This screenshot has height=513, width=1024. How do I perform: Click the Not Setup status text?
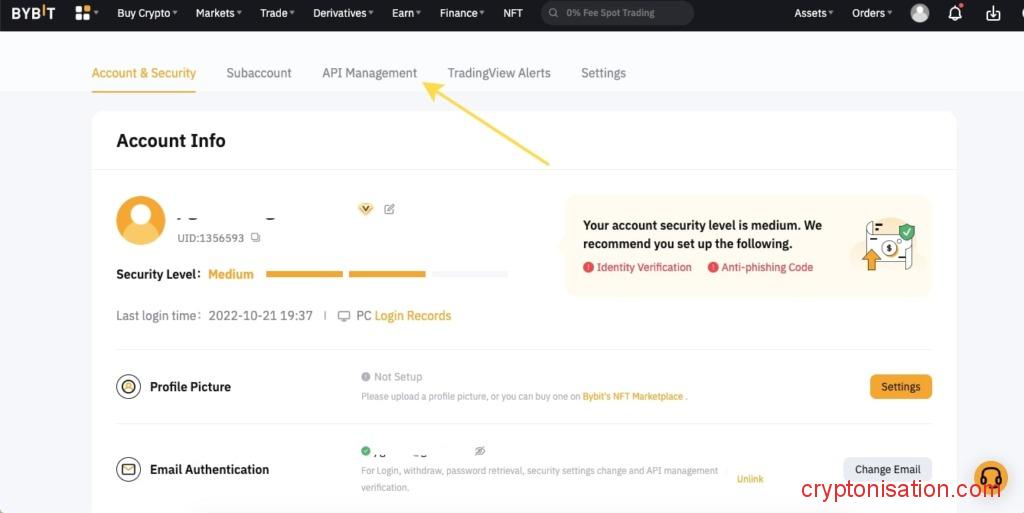pos(398,377)
